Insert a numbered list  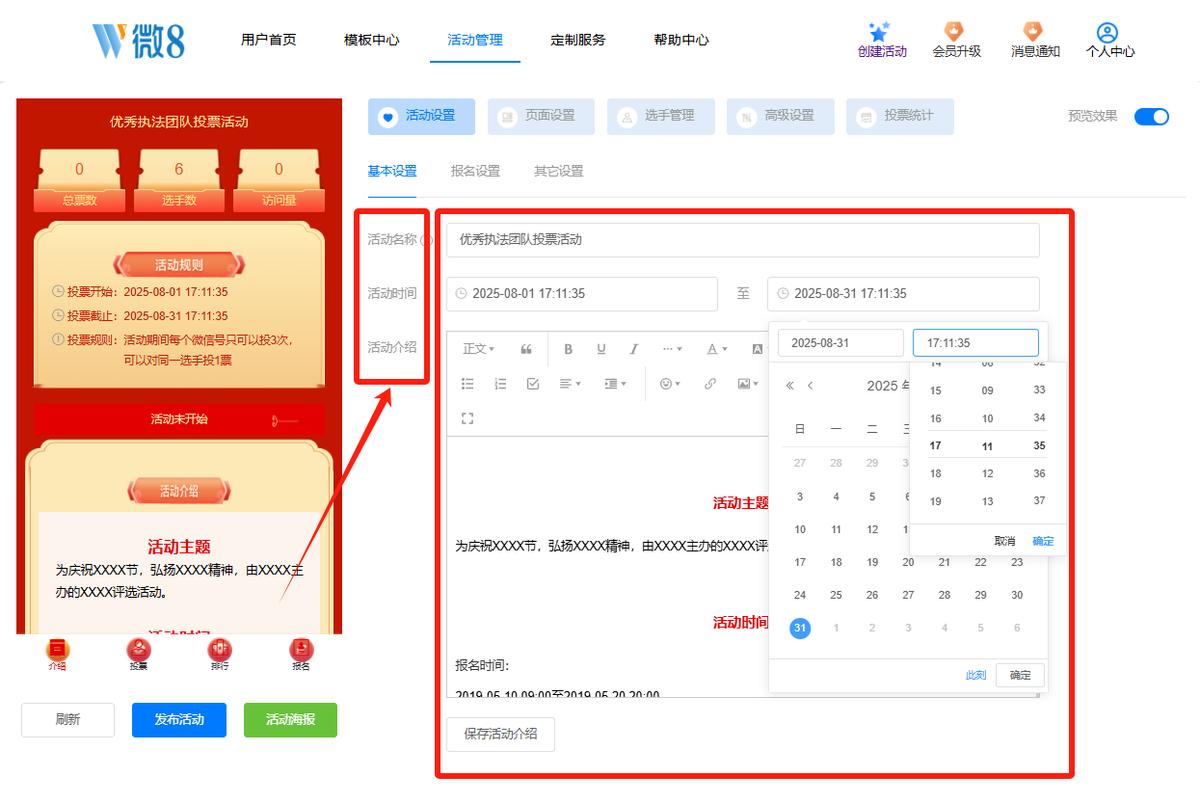(x=500, y=384)
